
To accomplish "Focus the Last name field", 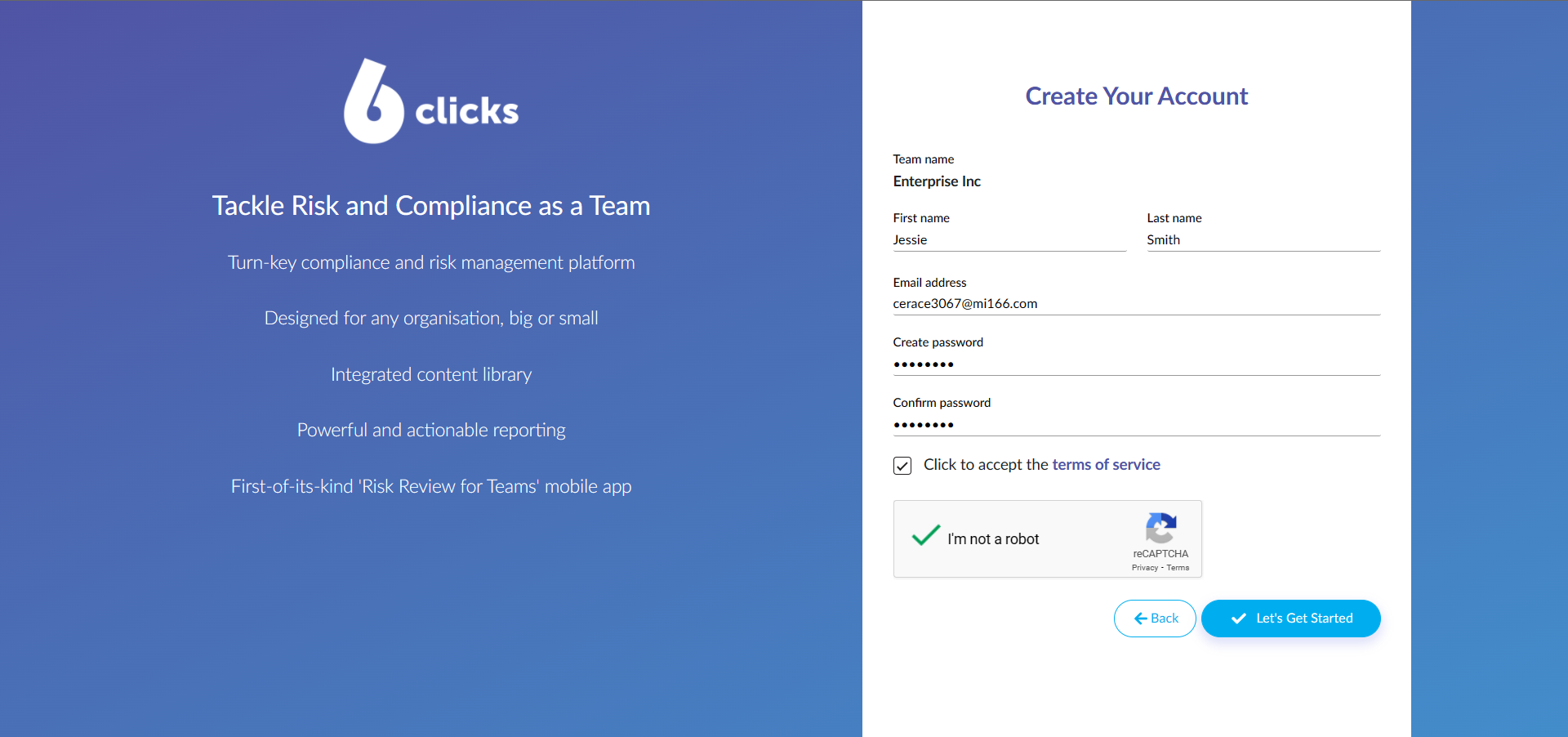I will tap(1263, 240).
